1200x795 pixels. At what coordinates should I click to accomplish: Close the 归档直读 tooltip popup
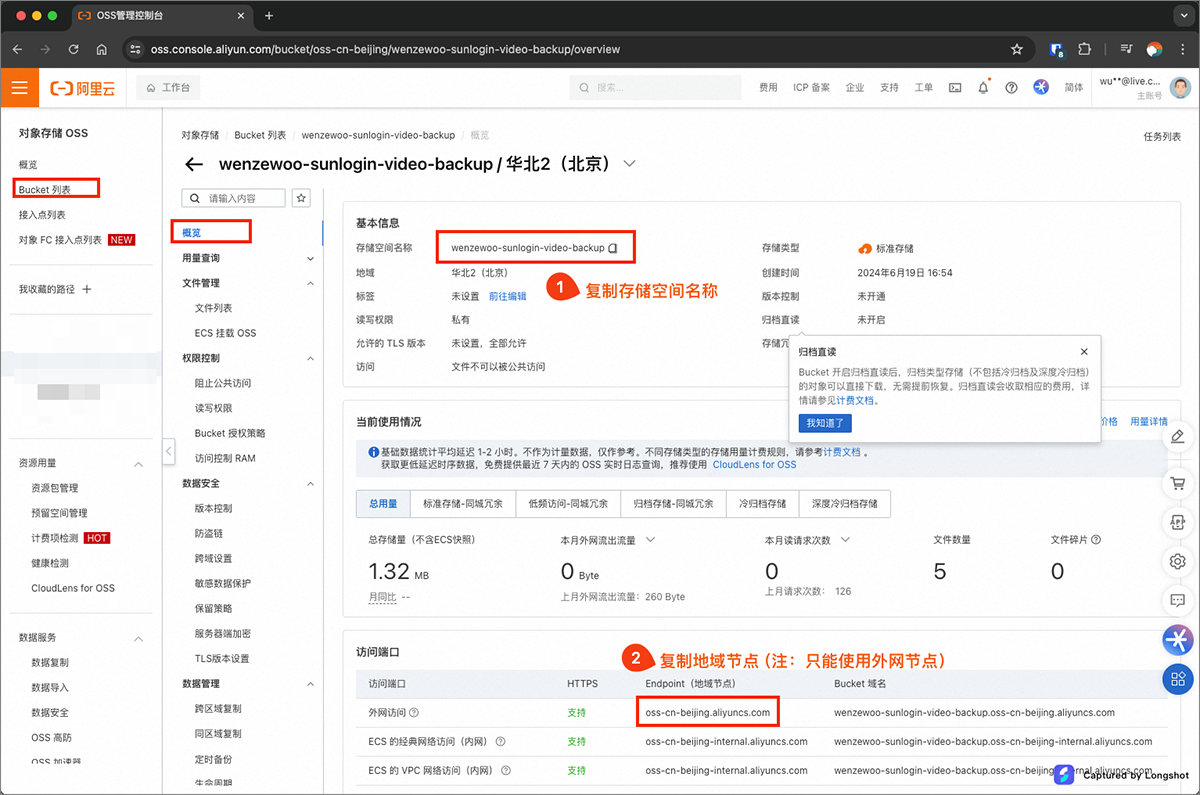point(1084,352)
